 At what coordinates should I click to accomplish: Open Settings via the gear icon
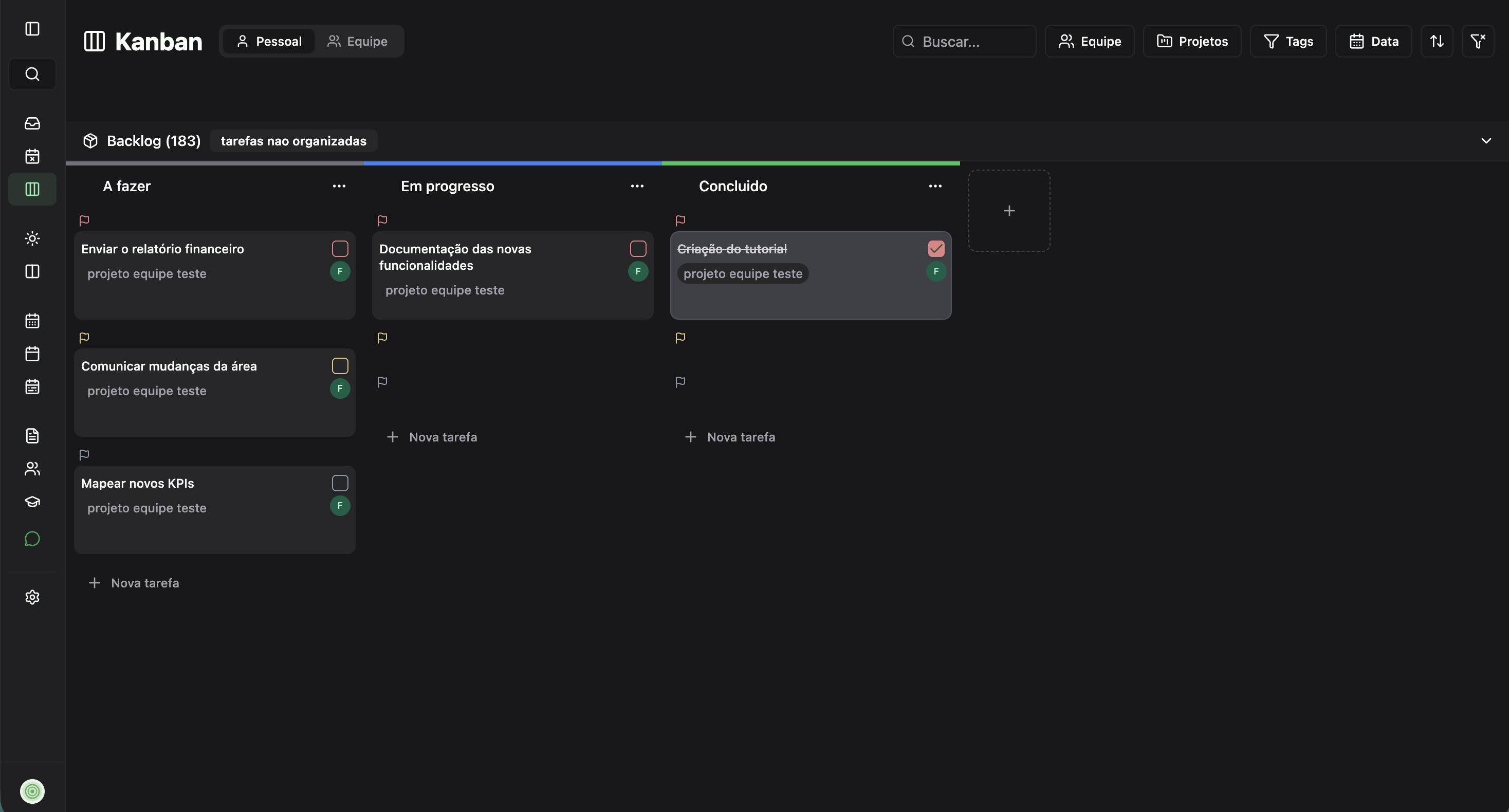pyautogui.click(x=32, y=596)
